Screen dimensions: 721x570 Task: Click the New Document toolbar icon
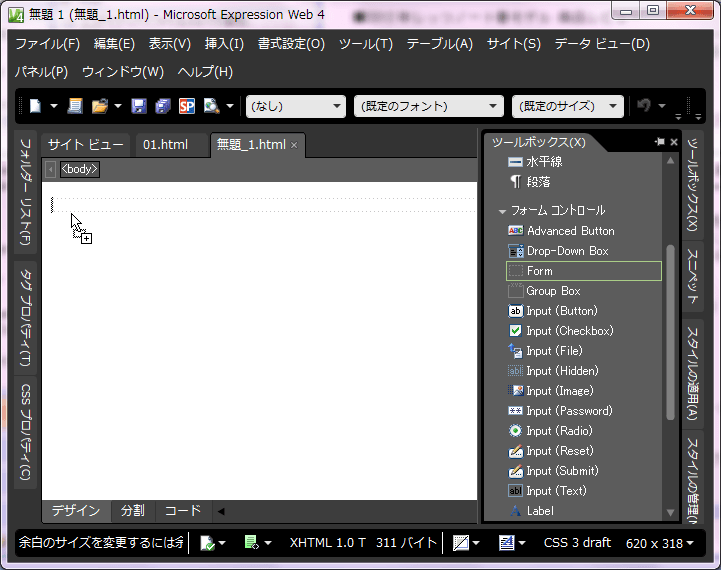click(x=35, y=106)
